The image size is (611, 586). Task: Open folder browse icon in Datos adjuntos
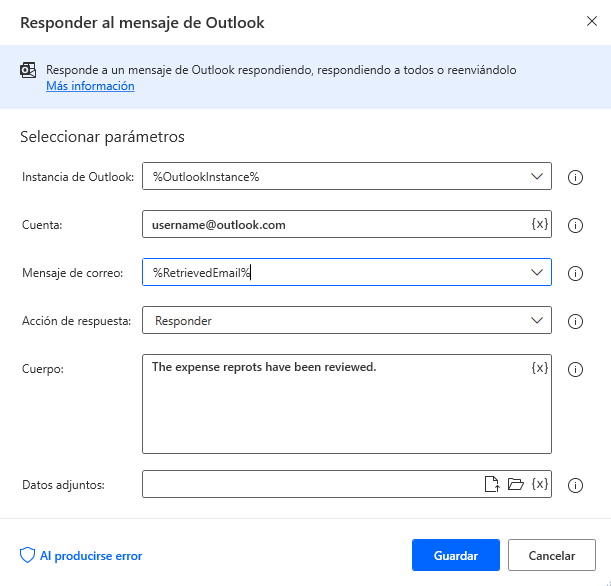516,484
